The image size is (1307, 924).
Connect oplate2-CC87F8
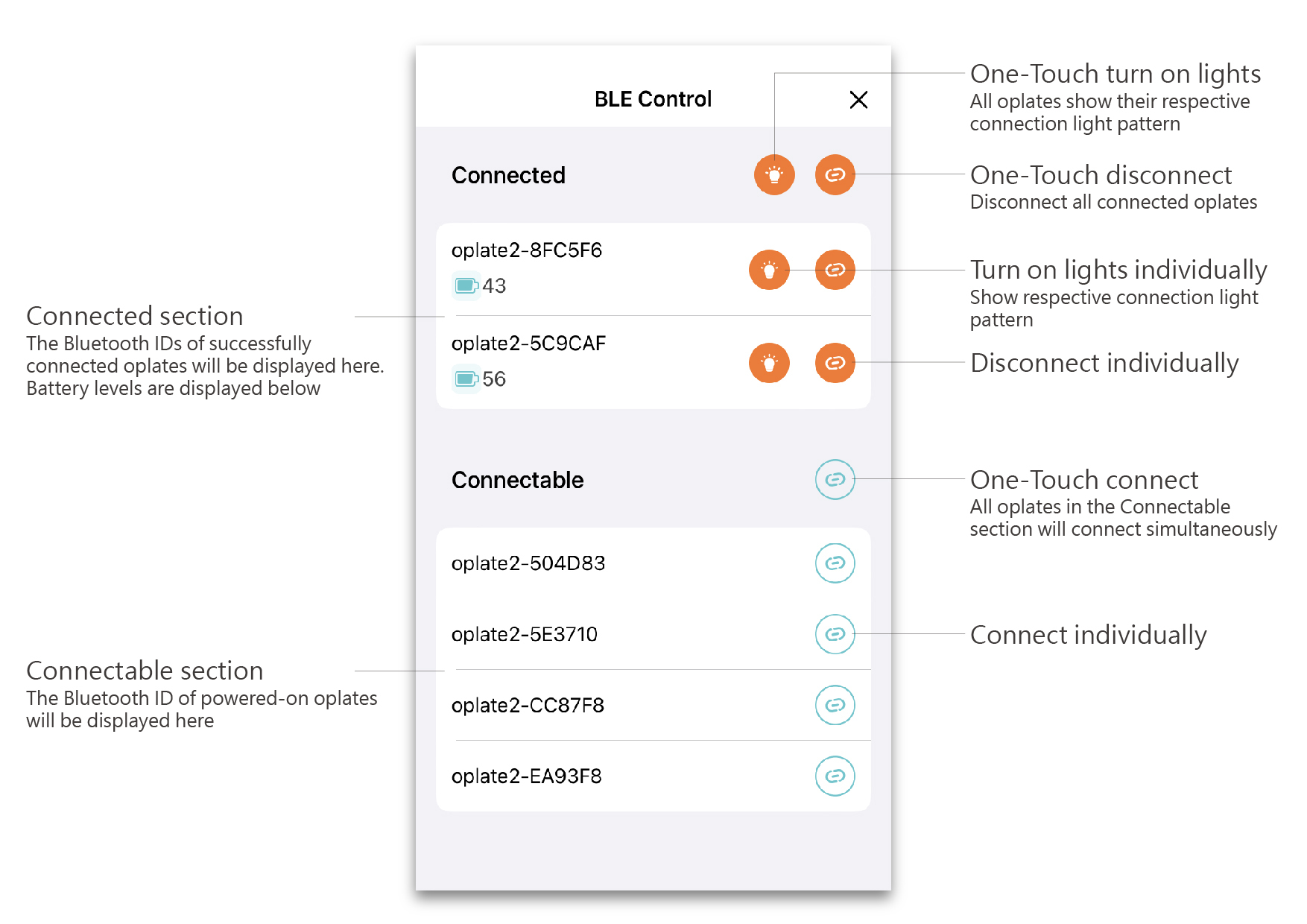(x=835, y=705)
